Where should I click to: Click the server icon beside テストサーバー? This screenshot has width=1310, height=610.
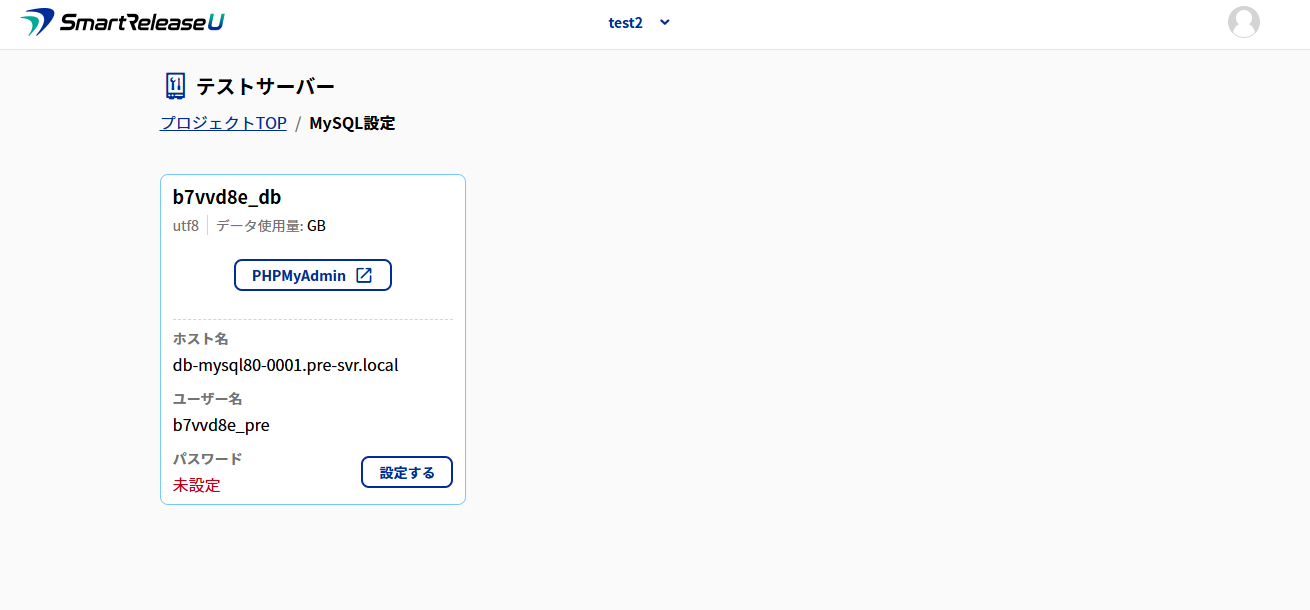pyautogui.click(x=175, y=87)
